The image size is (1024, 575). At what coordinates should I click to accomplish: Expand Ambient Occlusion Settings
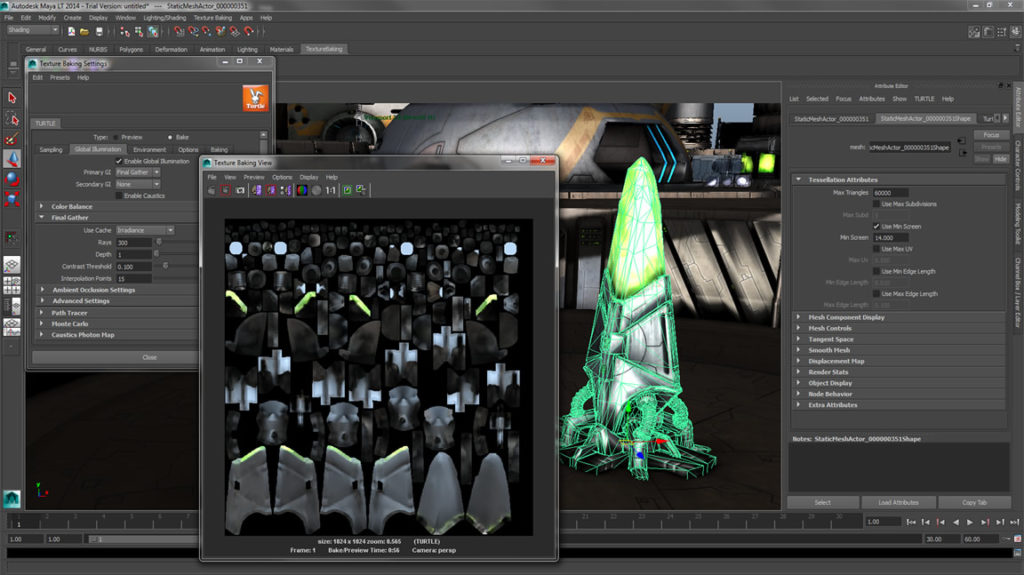[42, 289]
